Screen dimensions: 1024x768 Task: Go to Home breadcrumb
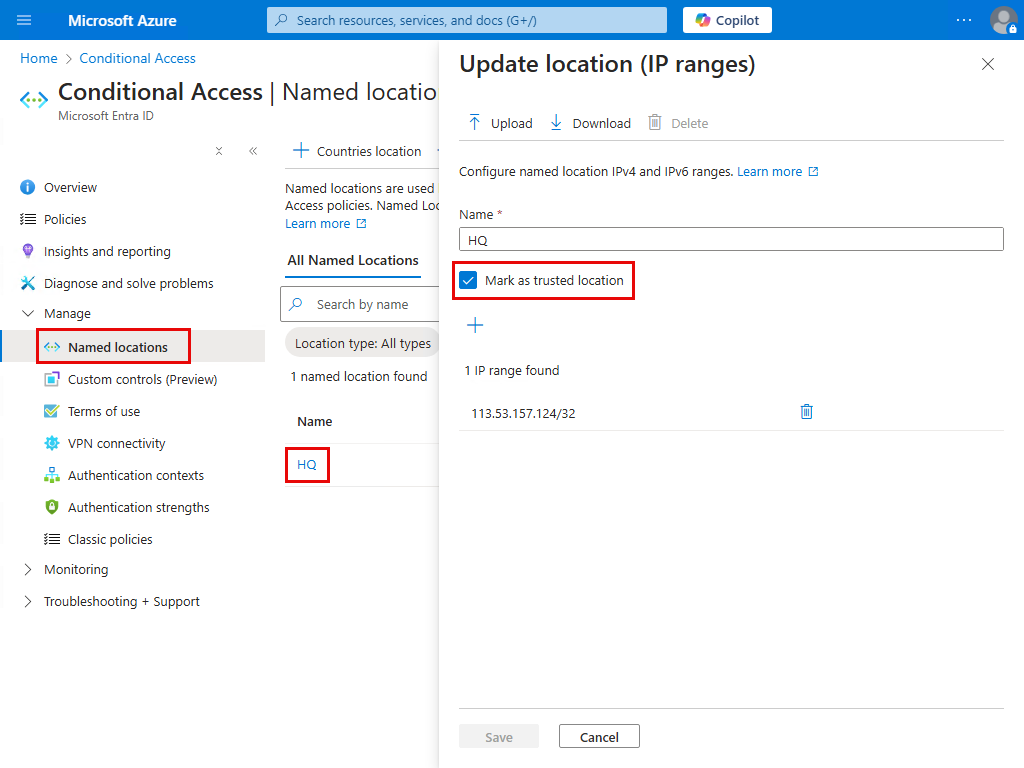(39, 58)
